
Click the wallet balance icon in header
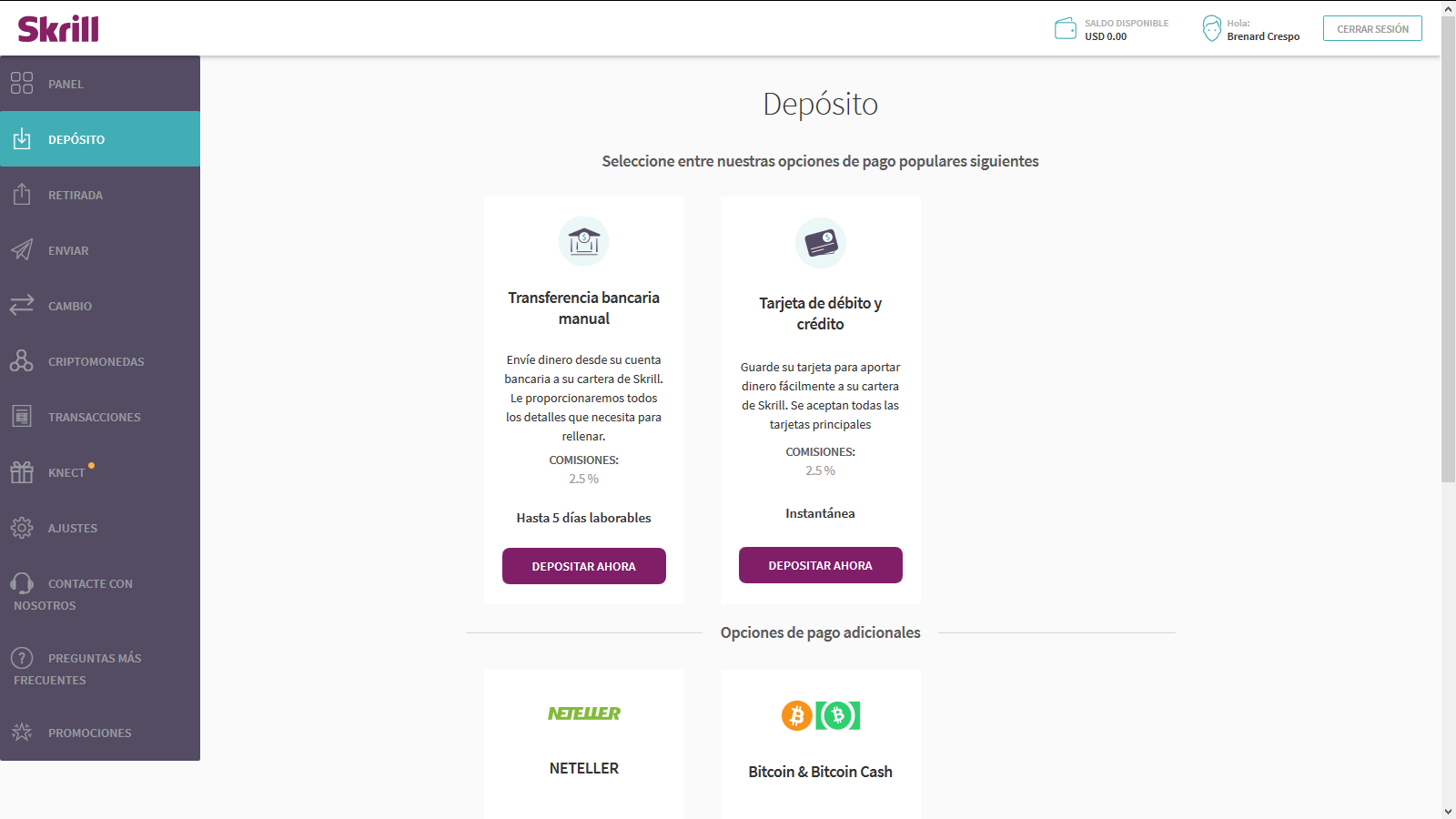point(1065,29)
